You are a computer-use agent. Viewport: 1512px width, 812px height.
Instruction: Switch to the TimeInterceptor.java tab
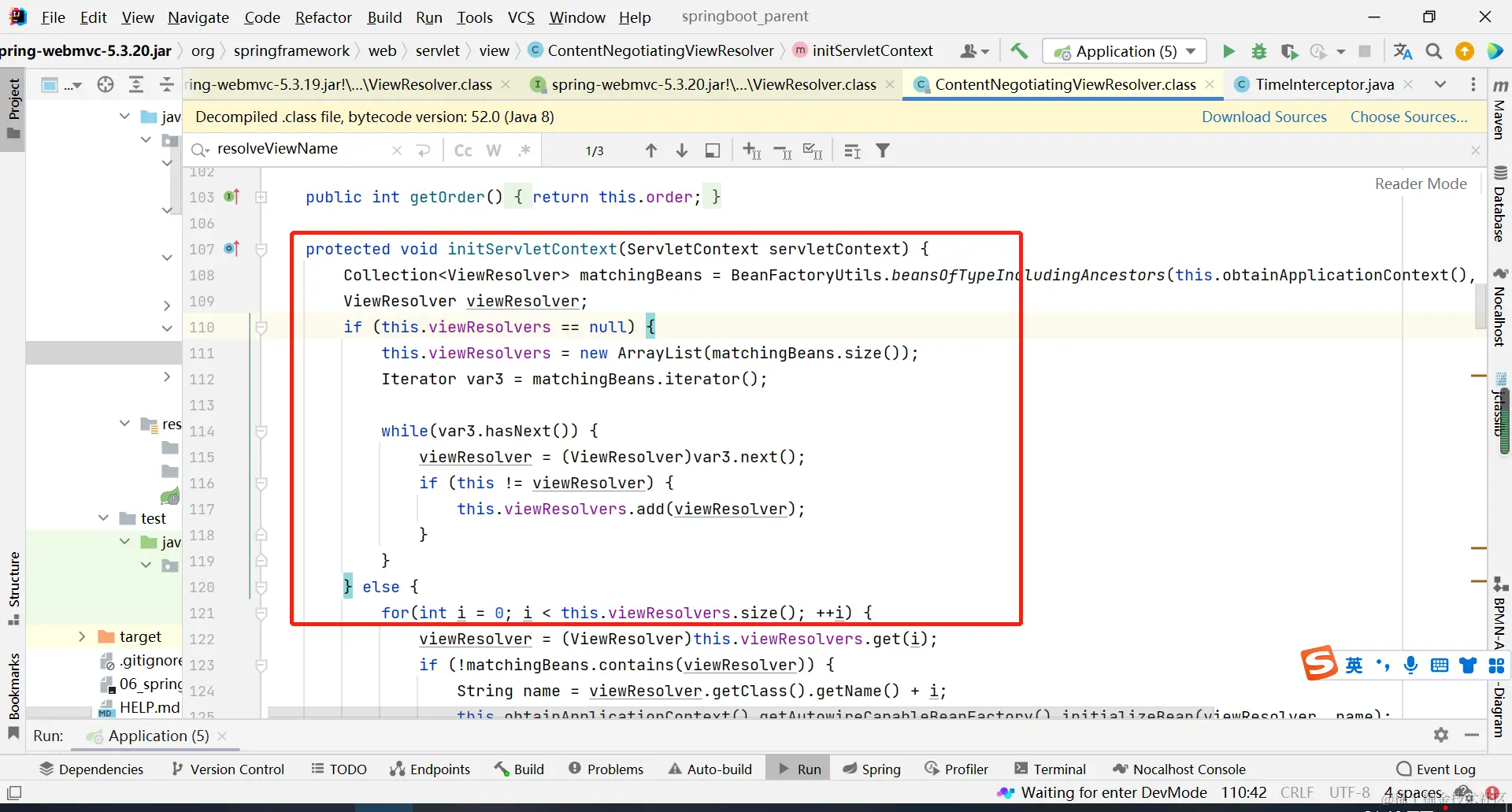1325,84
